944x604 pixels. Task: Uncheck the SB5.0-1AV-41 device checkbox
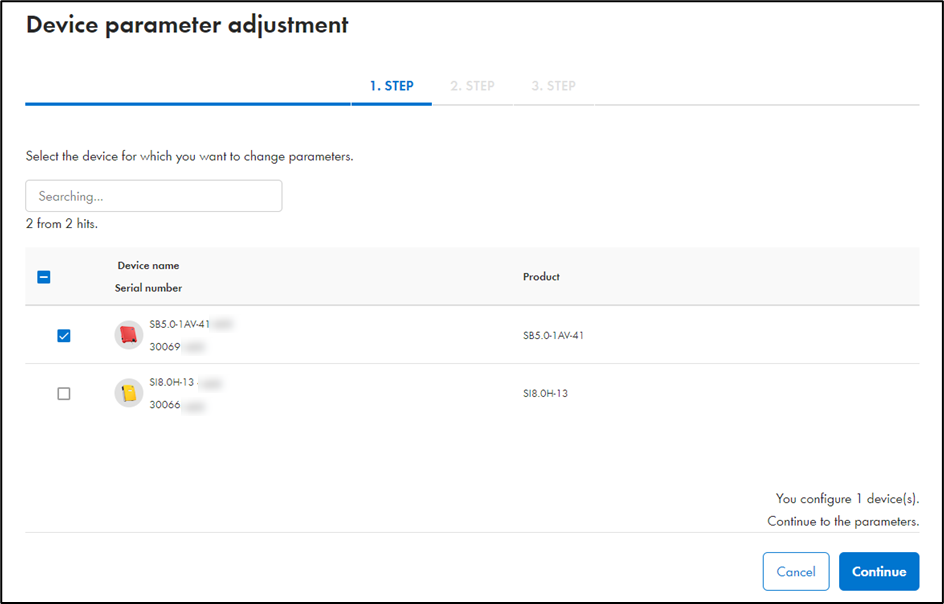click(x=63, y=336)
